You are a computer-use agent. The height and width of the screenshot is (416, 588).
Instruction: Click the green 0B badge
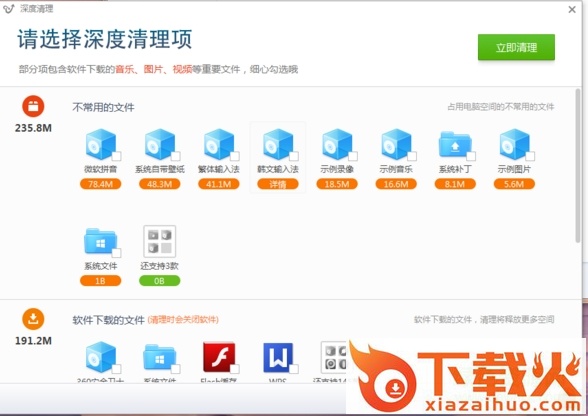[160, 281]
